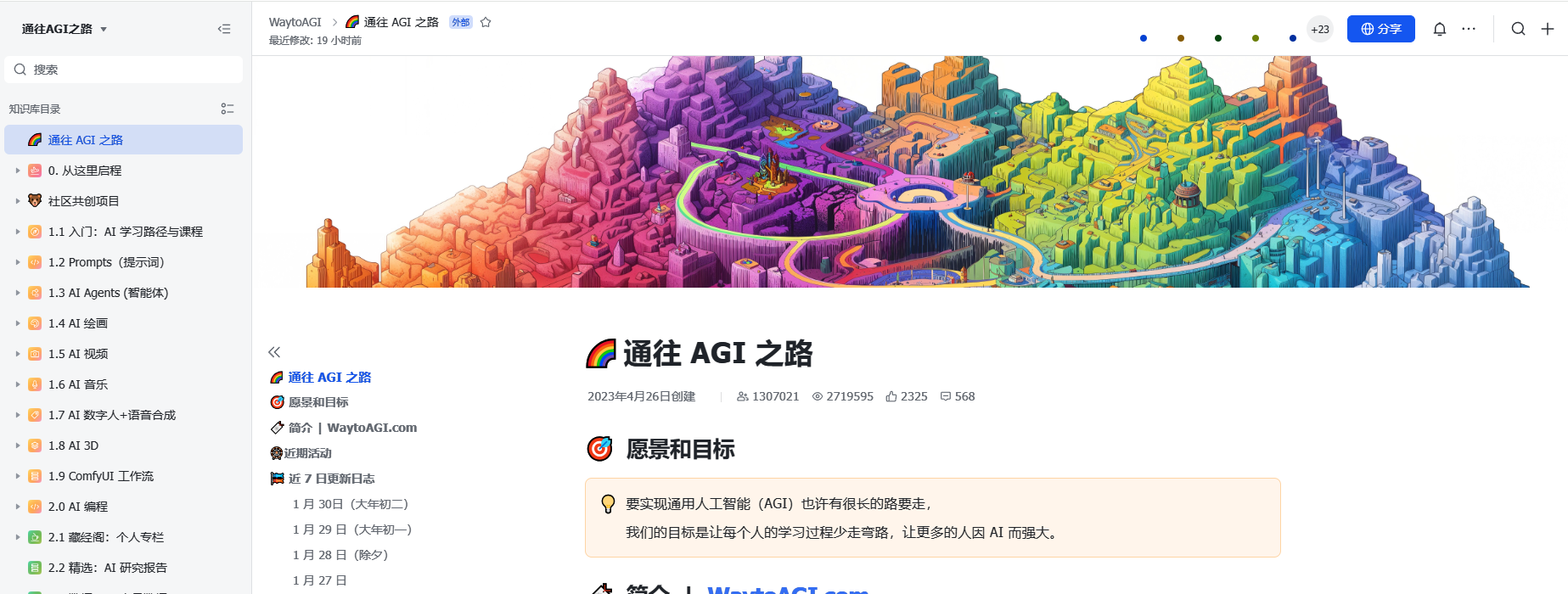Click into the 搜索 search field

tap(124, 70)
